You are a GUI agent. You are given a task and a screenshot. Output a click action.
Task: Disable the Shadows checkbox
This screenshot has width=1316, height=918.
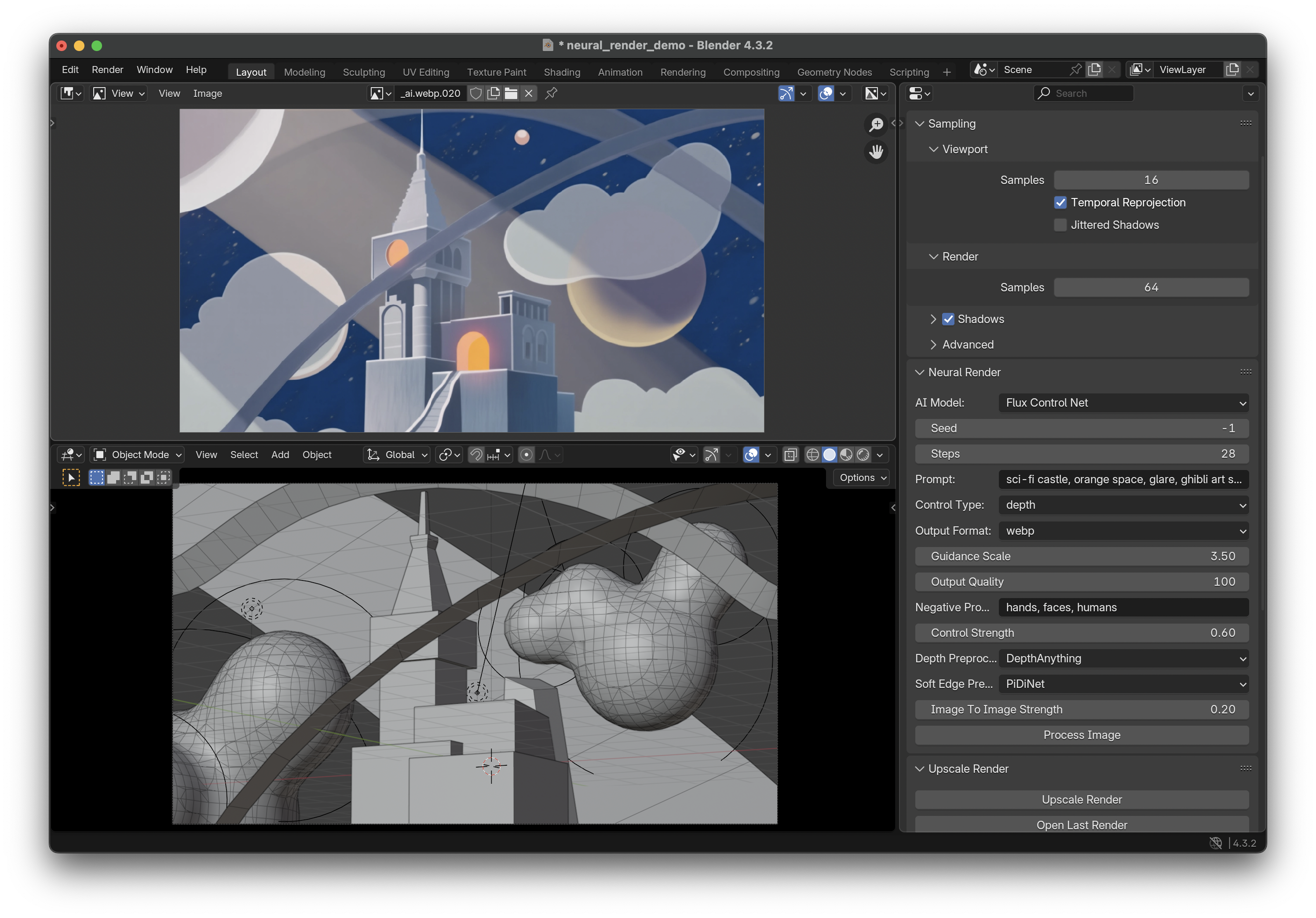pos(948,319)
